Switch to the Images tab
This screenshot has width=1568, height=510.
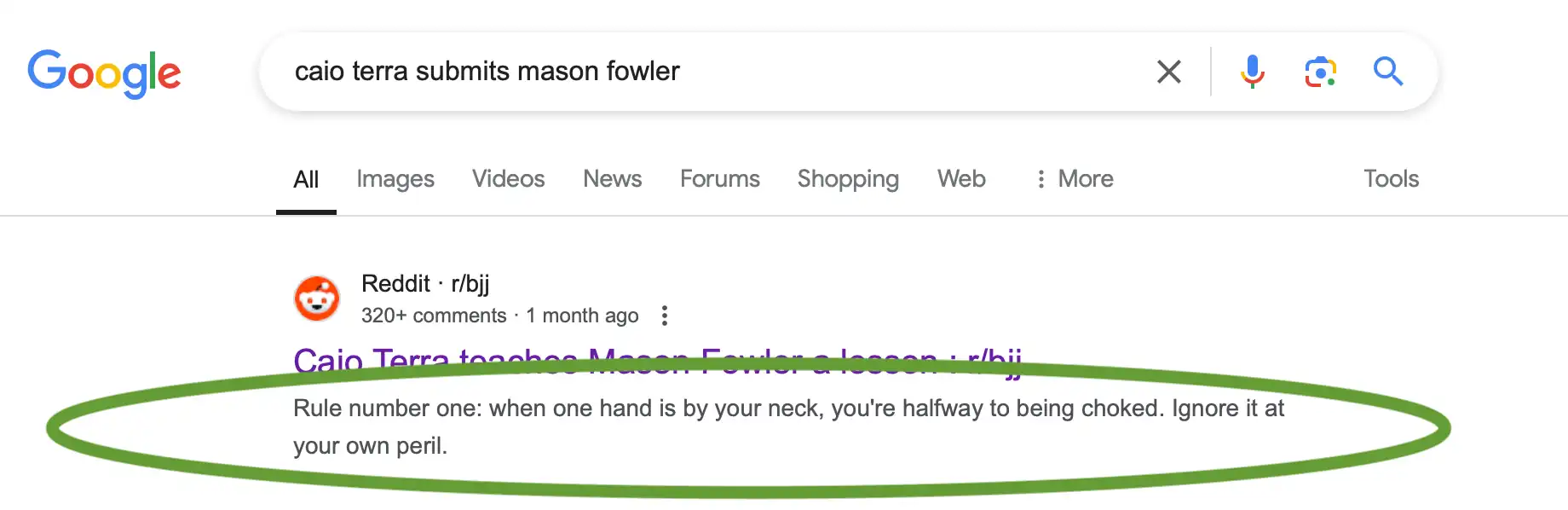pos(395,179)
